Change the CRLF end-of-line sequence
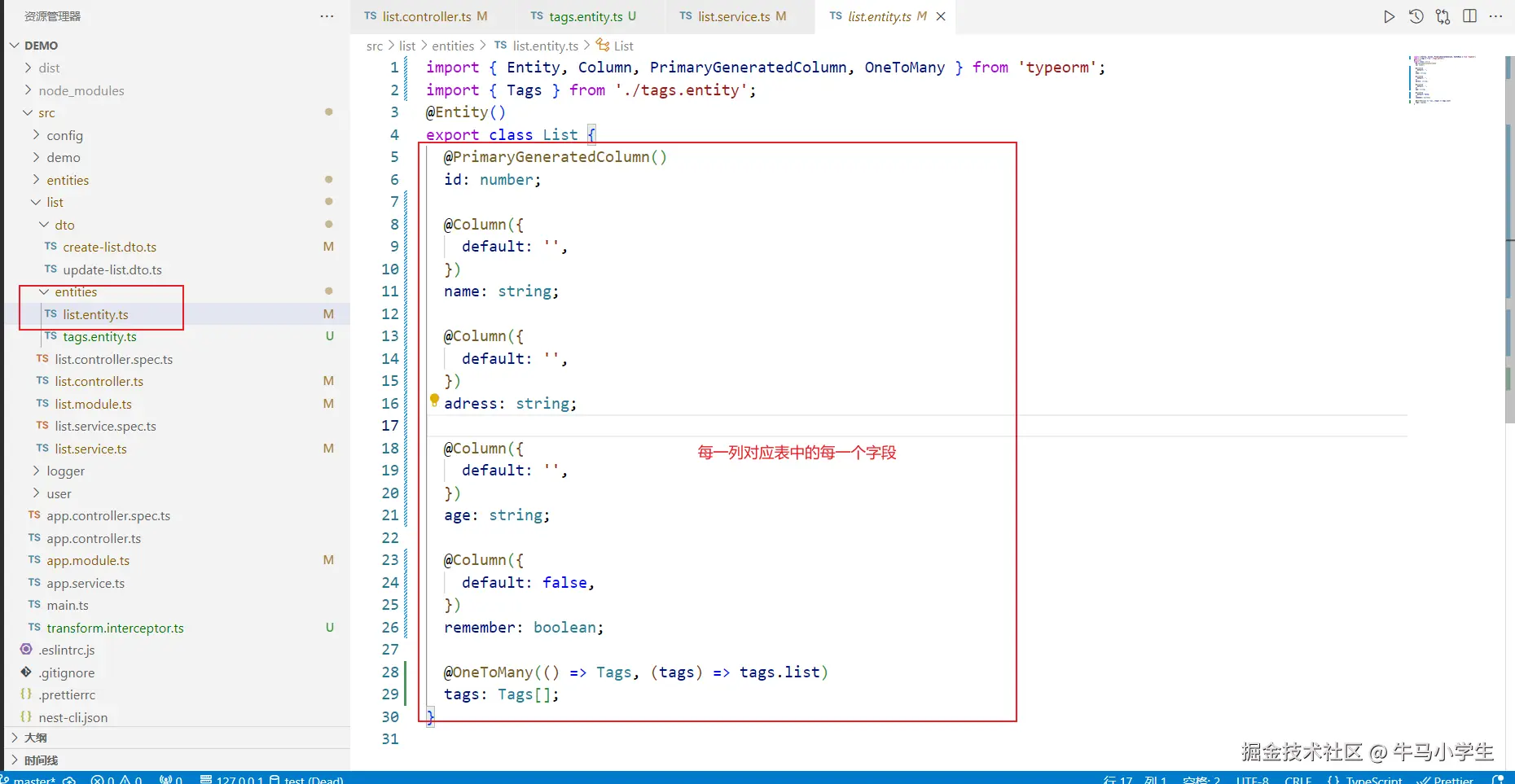The height and width of the screenshot is (784, 1515). click(1298, 779)
